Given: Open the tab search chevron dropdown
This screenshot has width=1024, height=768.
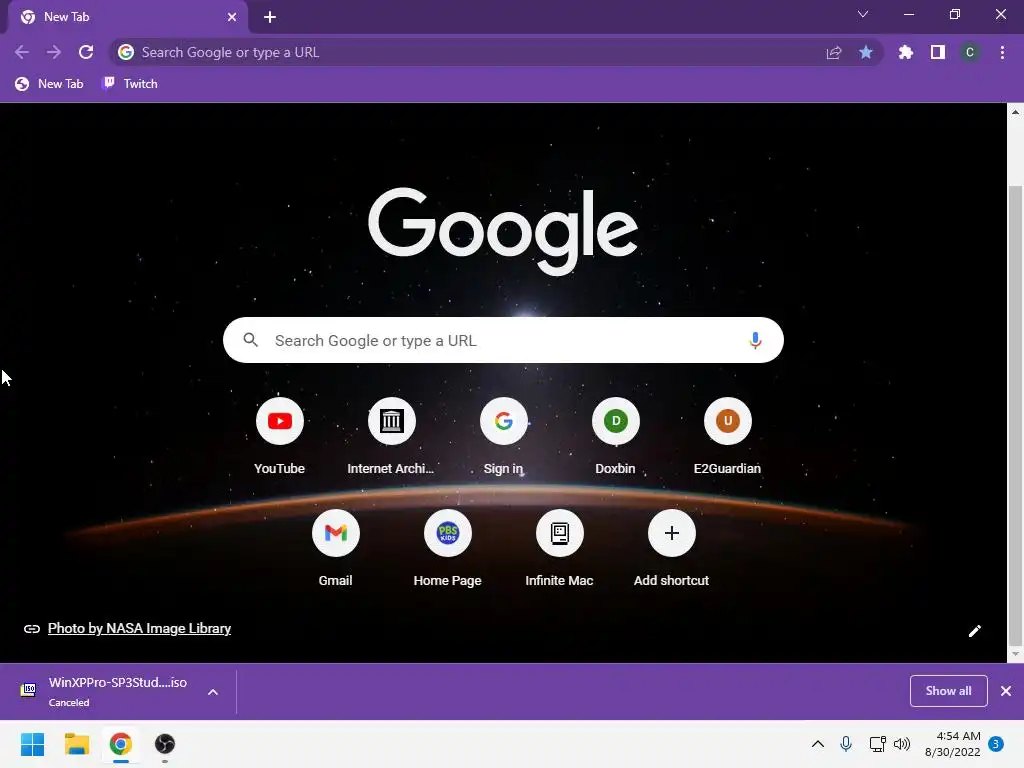Looking at the screenshot, I should tap(863, 14).
